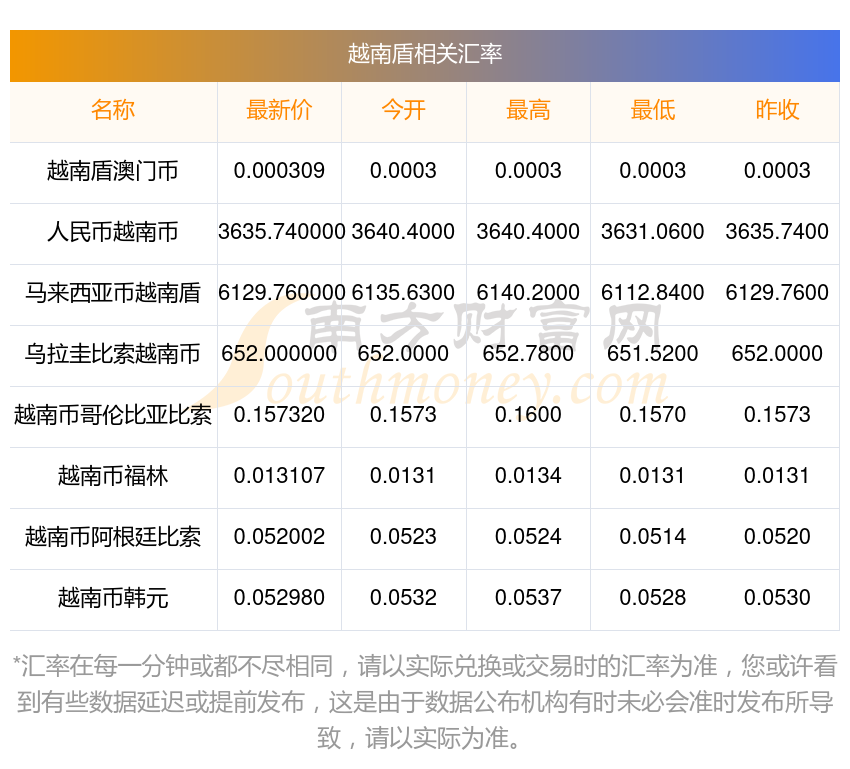This screenshot has height=769, width=850.
Task: Select the 最高 column header
Action: tap(528, 110)
